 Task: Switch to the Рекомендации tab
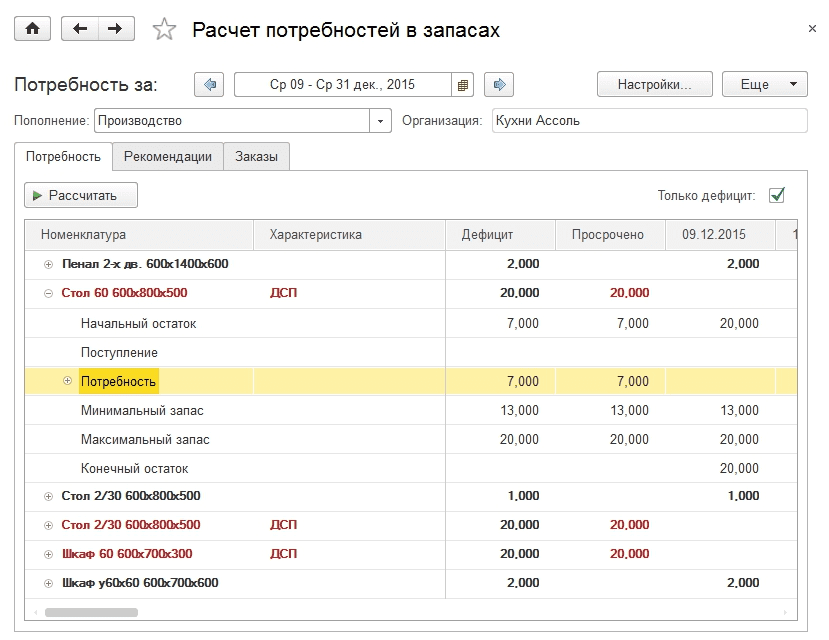tap(167, 156)
